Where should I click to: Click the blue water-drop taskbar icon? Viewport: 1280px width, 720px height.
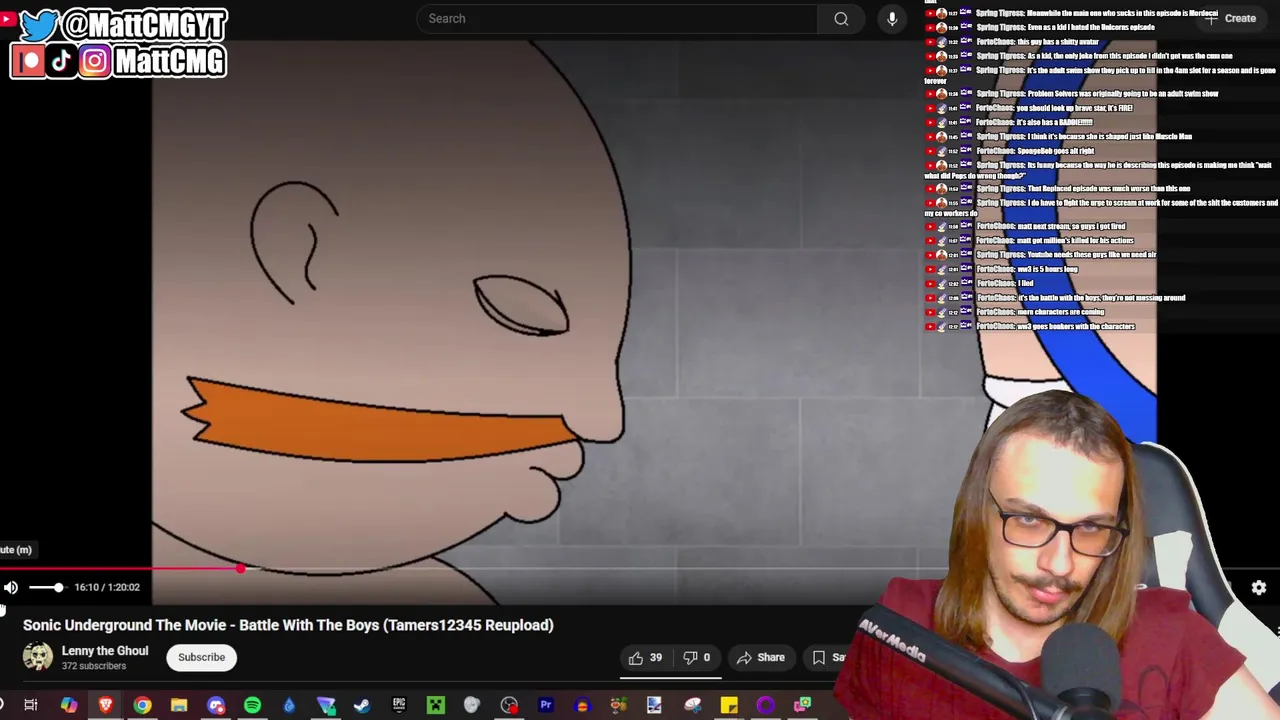click(x=289, y=705)
